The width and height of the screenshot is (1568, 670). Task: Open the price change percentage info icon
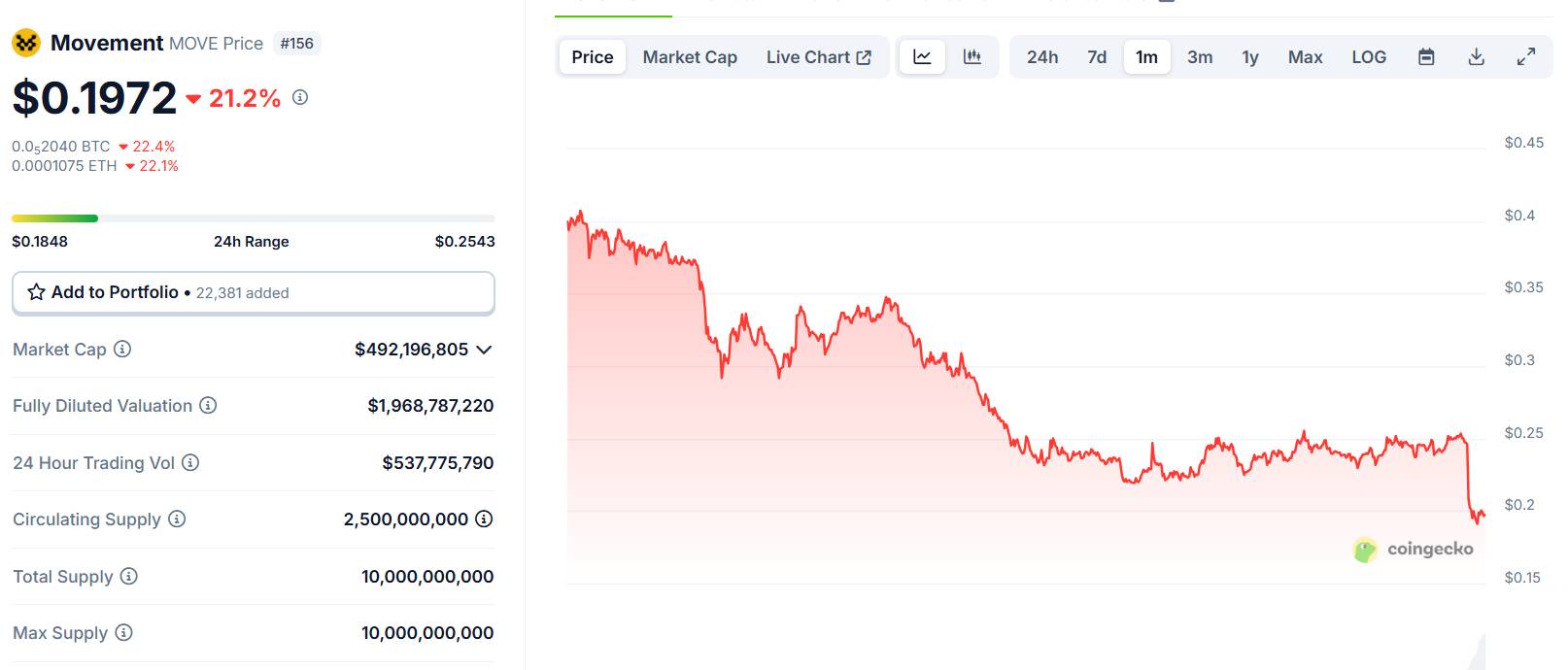point(300,97)
